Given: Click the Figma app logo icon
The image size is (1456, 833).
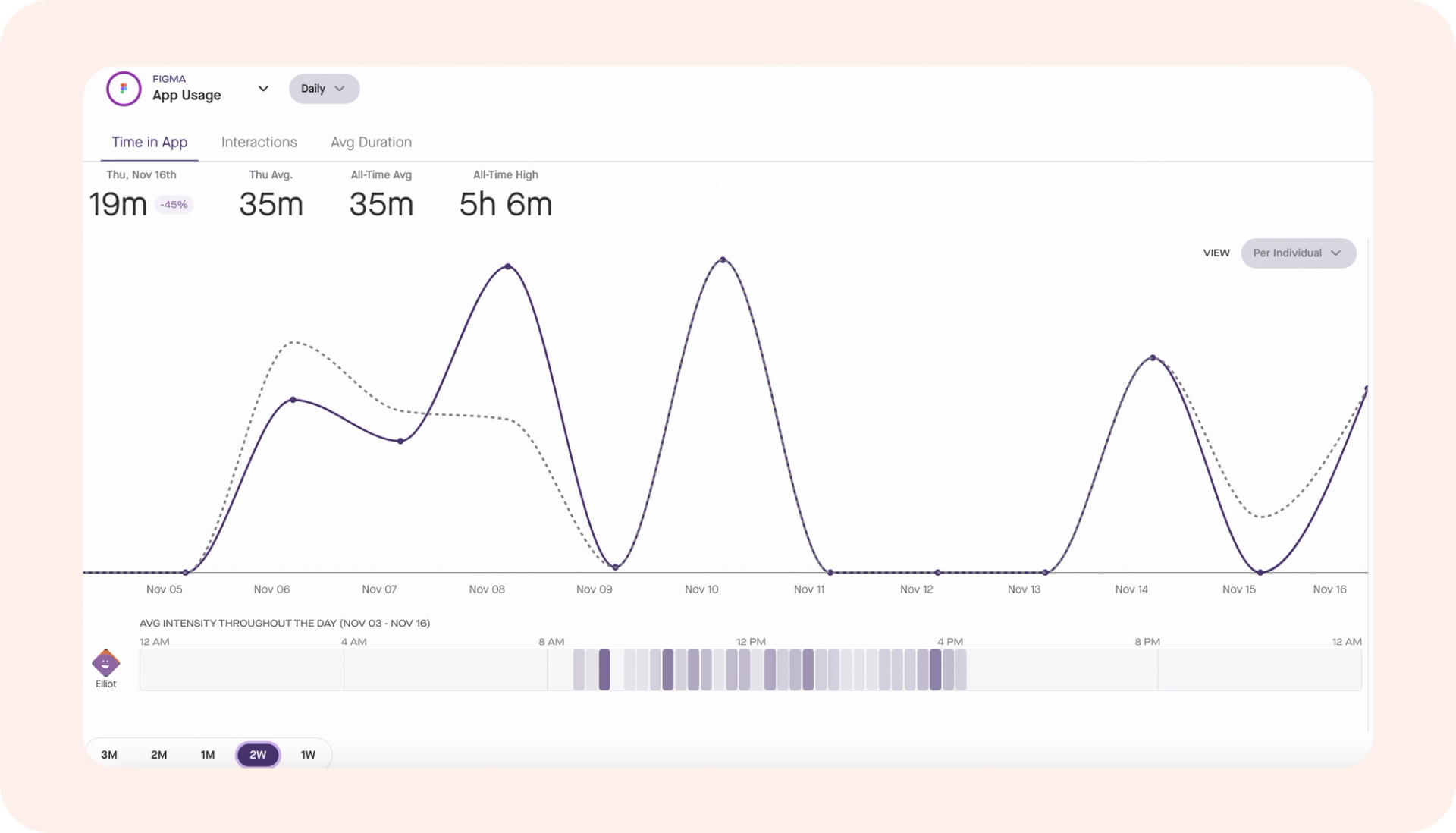Looking at the screenshot, I should (124, 89).
